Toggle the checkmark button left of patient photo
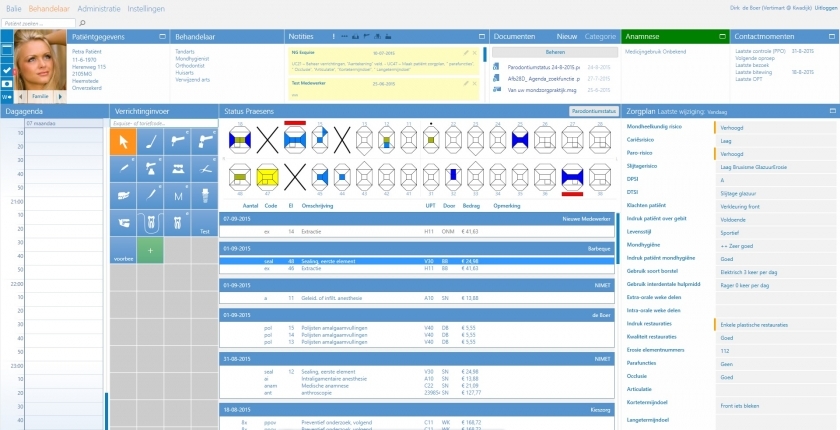 click(7, 70)
